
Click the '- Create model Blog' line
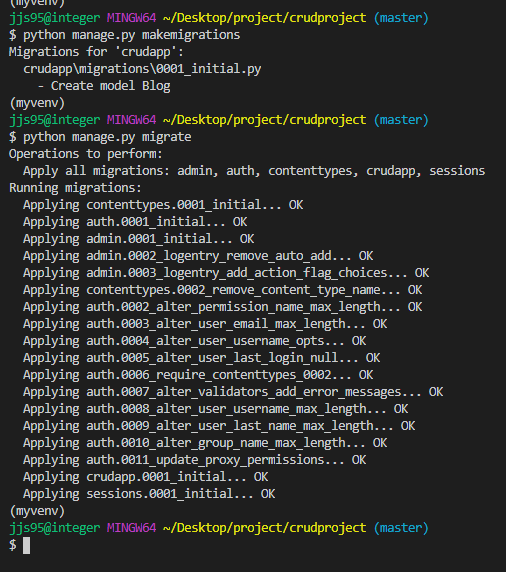pyautogui.click(x=104, y=86)
